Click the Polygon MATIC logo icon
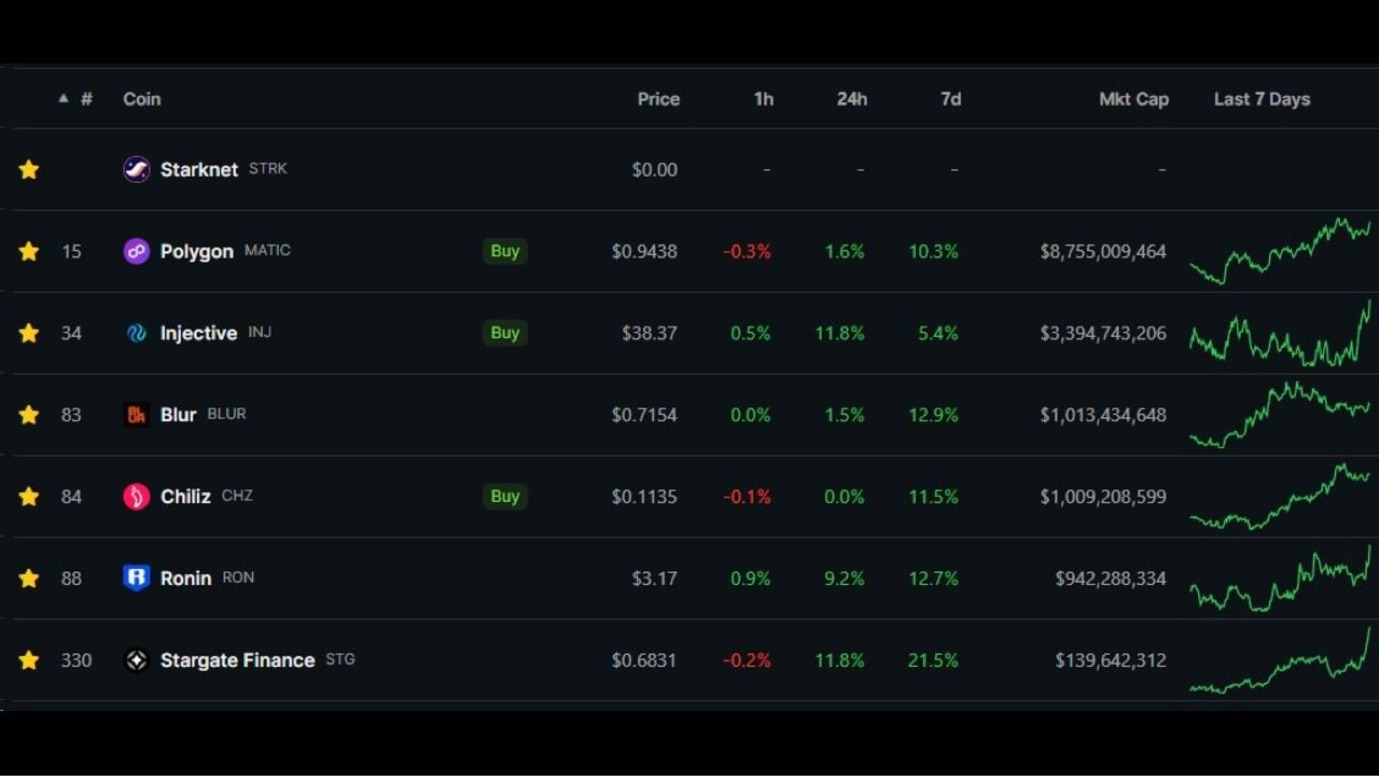This screenshot has width=1379, height=776. (136, 251)
